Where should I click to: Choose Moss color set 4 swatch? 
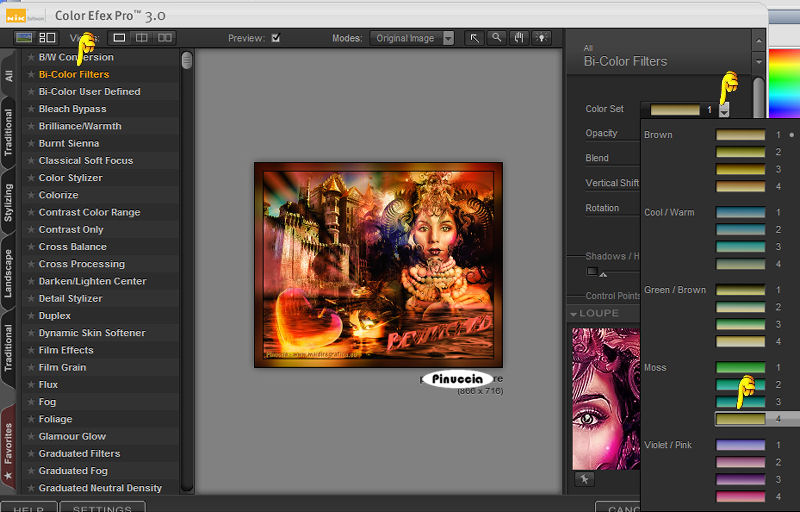click(740, 419)
